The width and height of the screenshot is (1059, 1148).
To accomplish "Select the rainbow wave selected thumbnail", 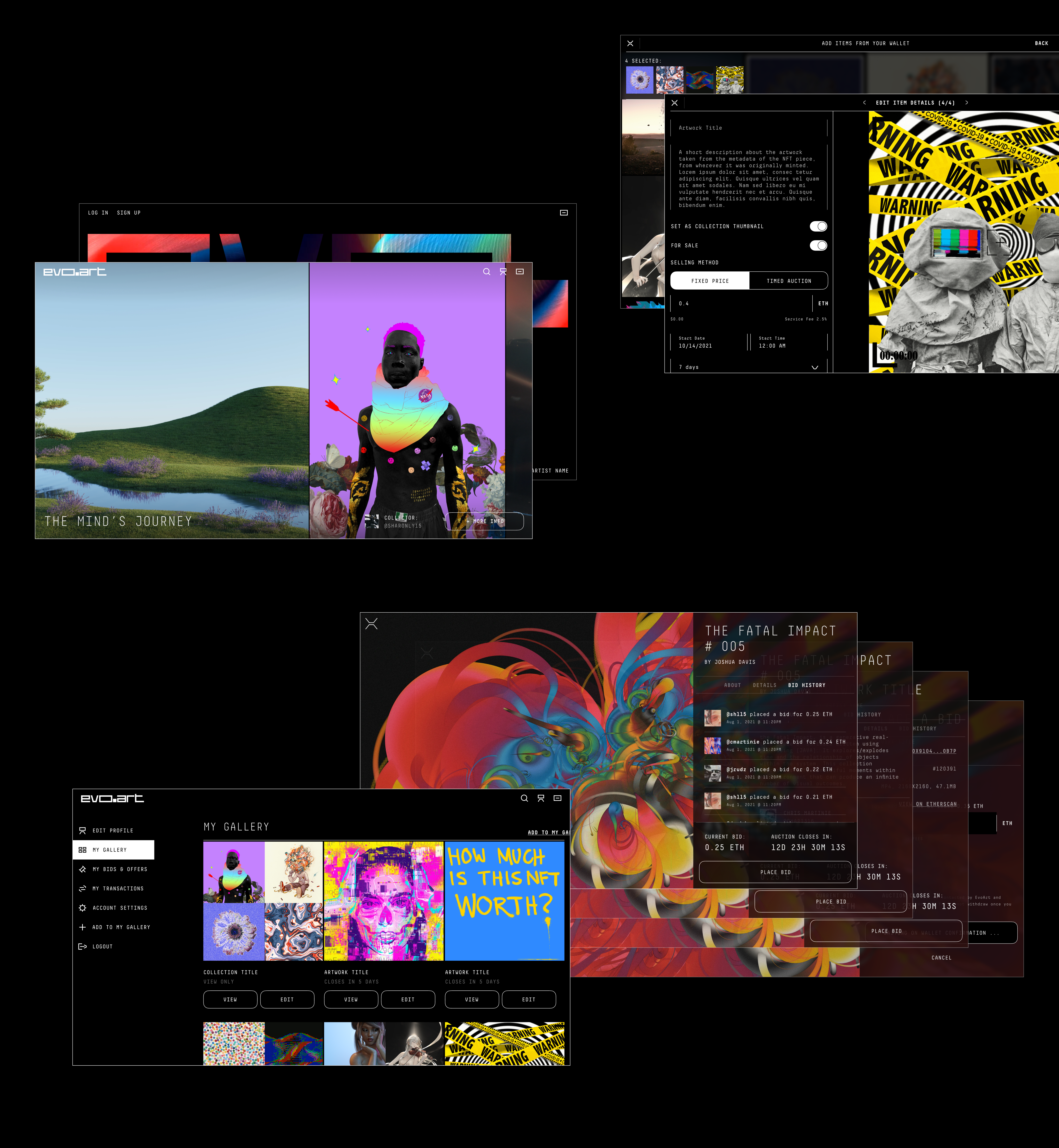I will coord(700,80).
